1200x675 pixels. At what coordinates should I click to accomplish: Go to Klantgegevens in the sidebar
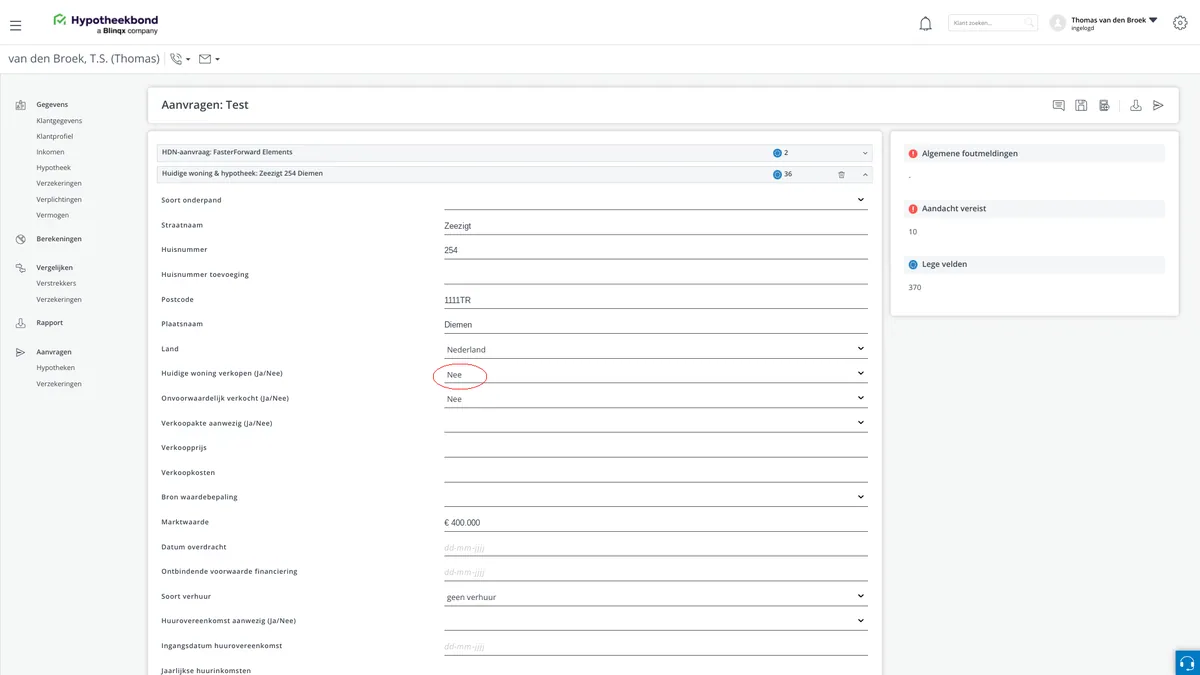coord(59,120)
